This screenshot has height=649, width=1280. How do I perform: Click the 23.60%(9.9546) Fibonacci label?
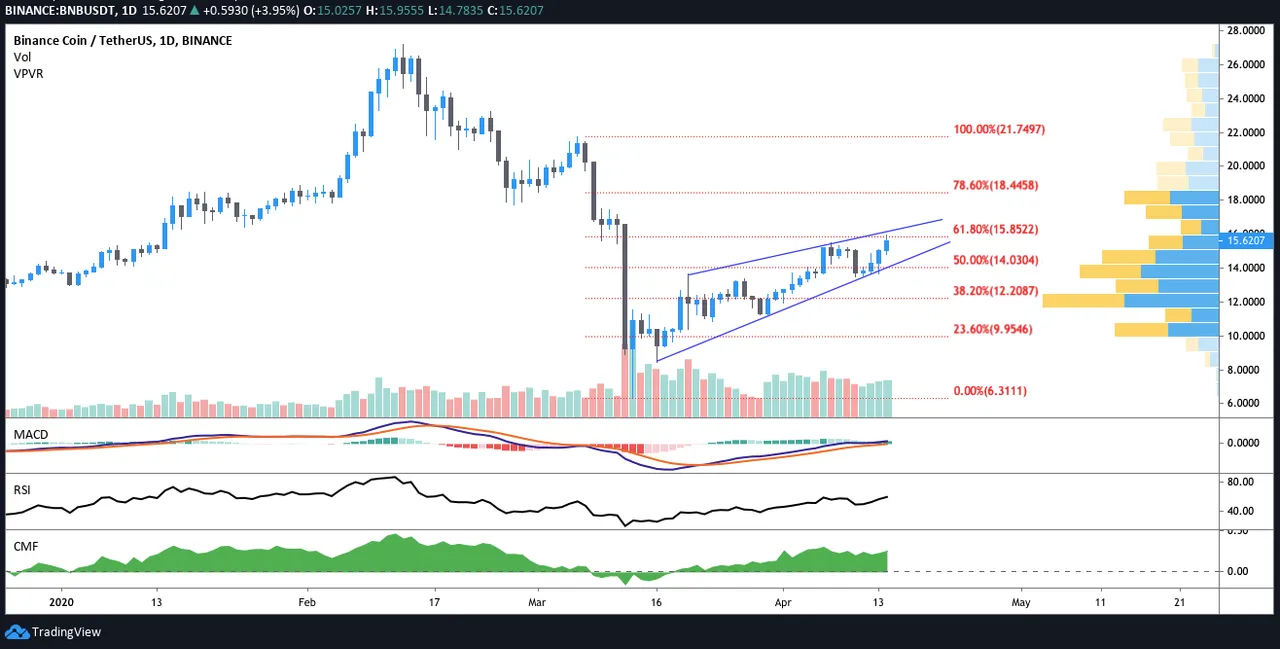[x=993, y=329]
